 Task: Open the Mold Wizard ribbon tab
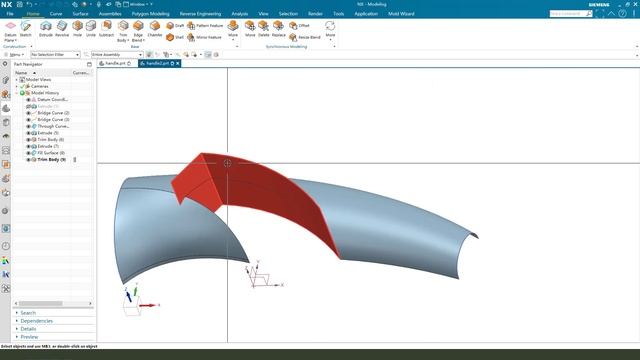pyautogui.click(x=401, y=14)
